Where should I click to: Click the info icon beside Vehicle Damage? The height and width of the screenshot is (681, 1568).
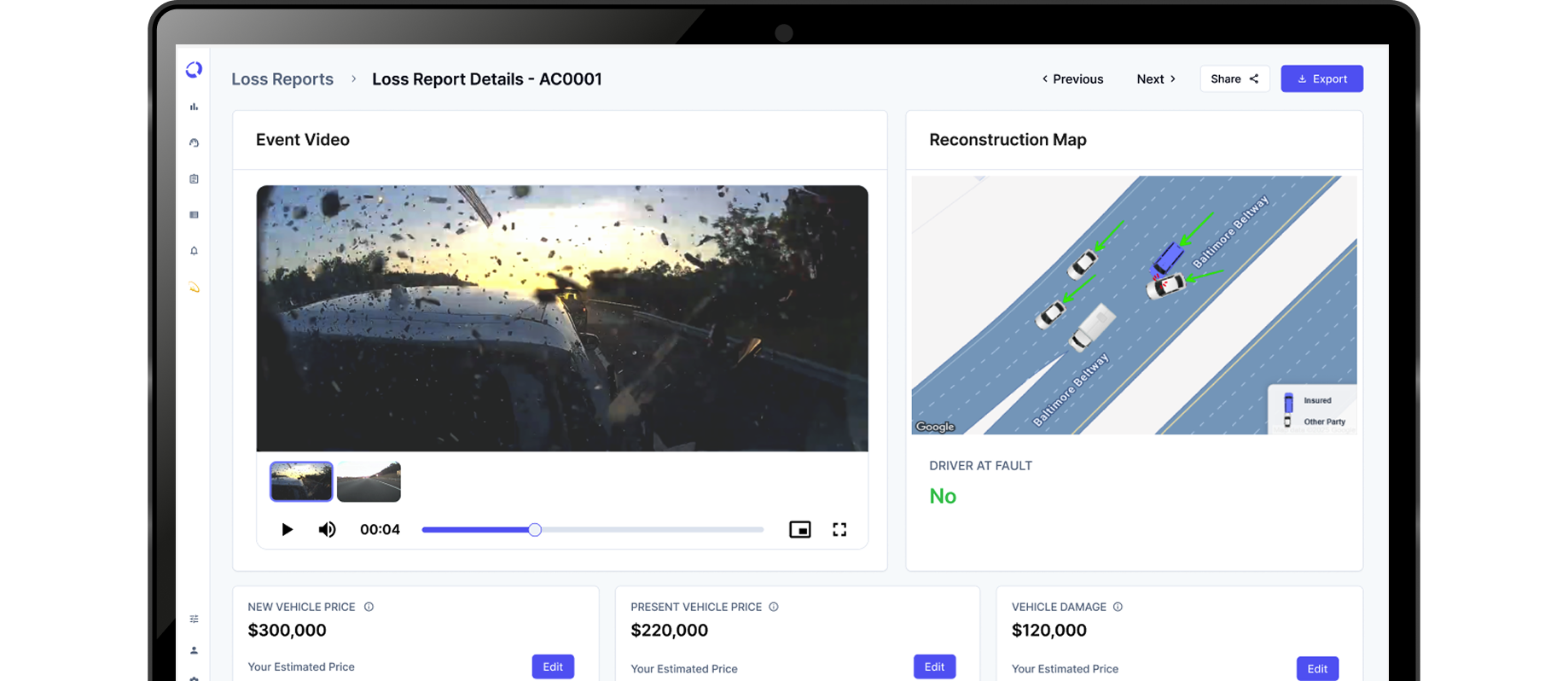pyautogui.click(x=1118, y=607)
